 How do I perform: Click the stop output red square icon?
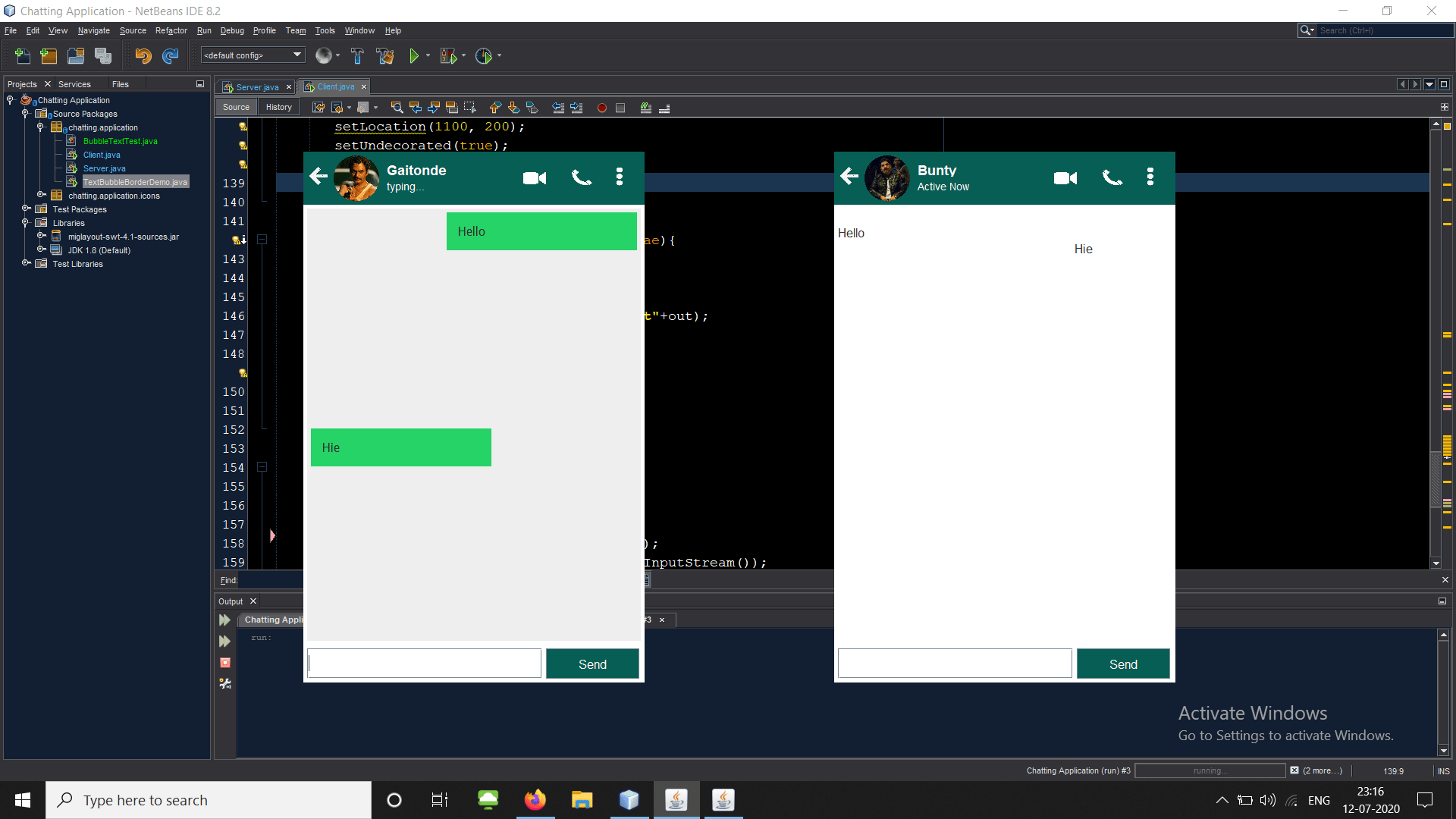tap(225, 663)
